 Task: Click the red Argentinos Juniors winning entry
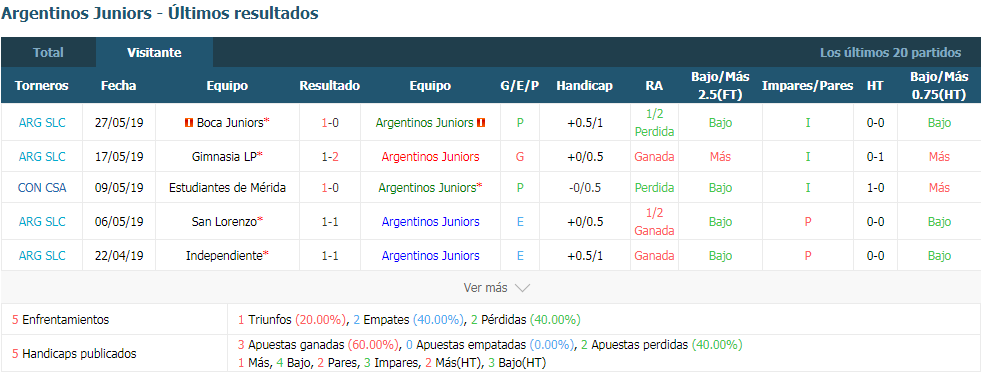pos(430,157)
